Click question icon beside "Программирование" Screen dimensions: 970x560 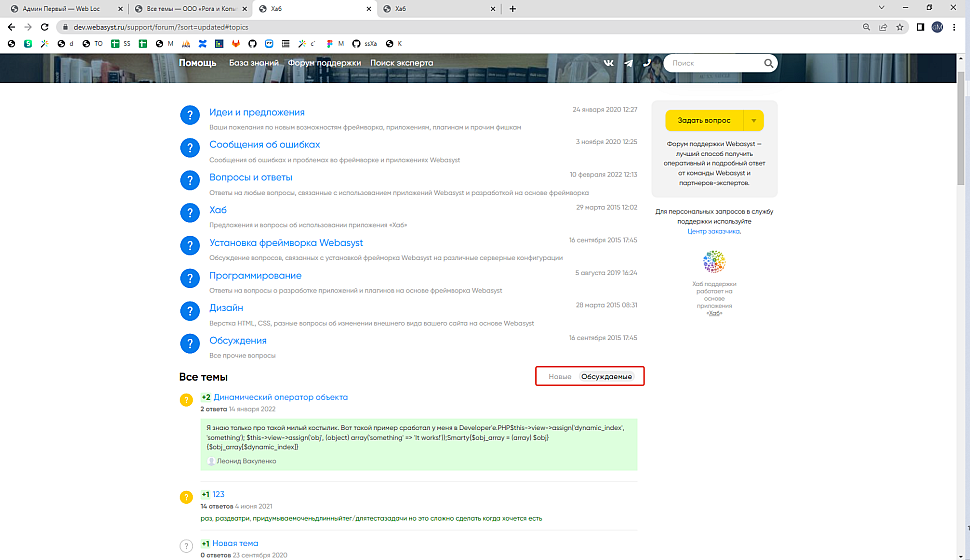(190, 279)
